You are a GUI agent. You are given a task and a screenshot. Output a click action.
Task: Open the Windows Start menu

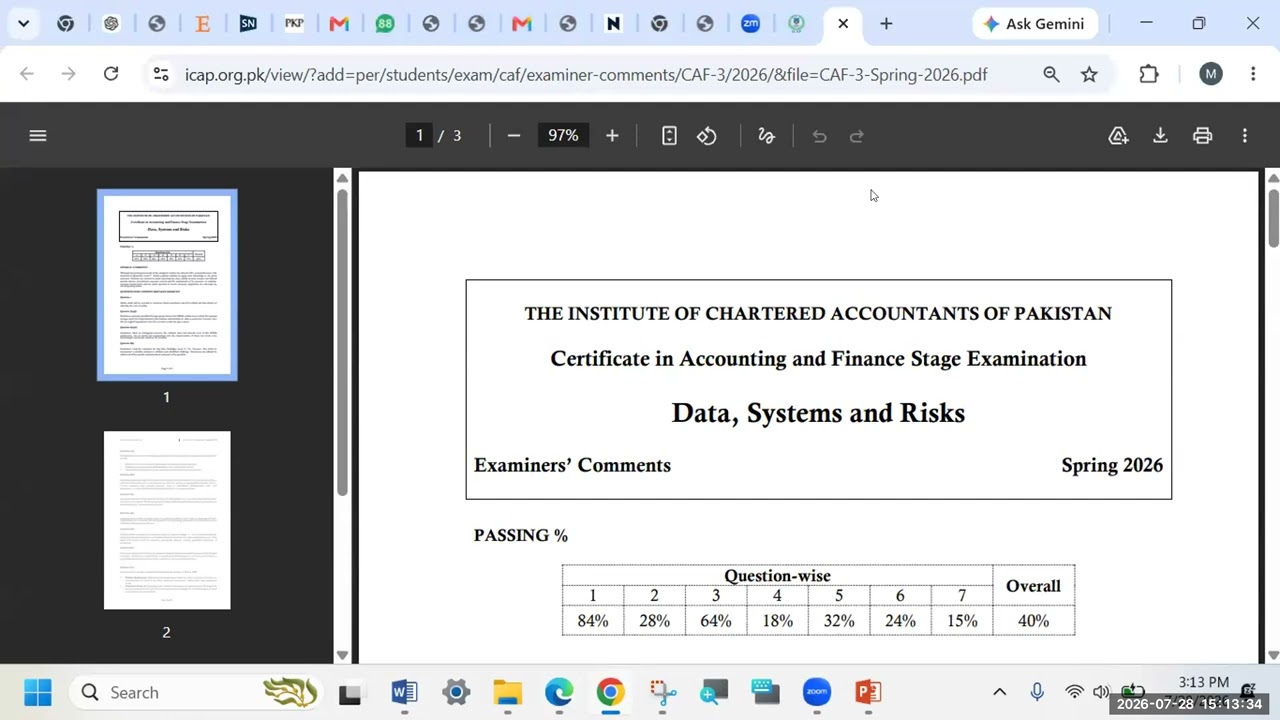click(38, 692)
